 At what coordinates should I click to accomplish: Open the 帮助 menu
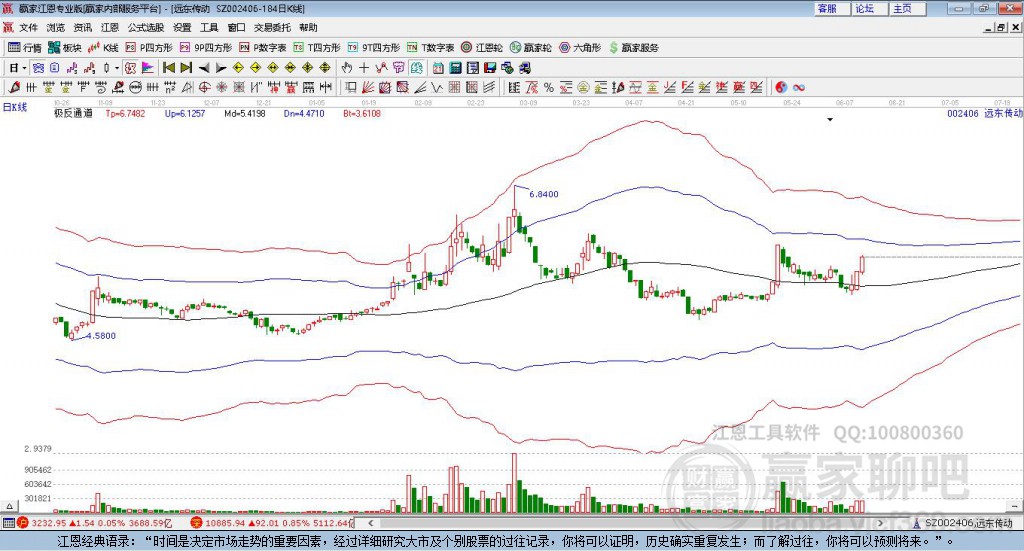pyautogui.click(x=308, y=27)
